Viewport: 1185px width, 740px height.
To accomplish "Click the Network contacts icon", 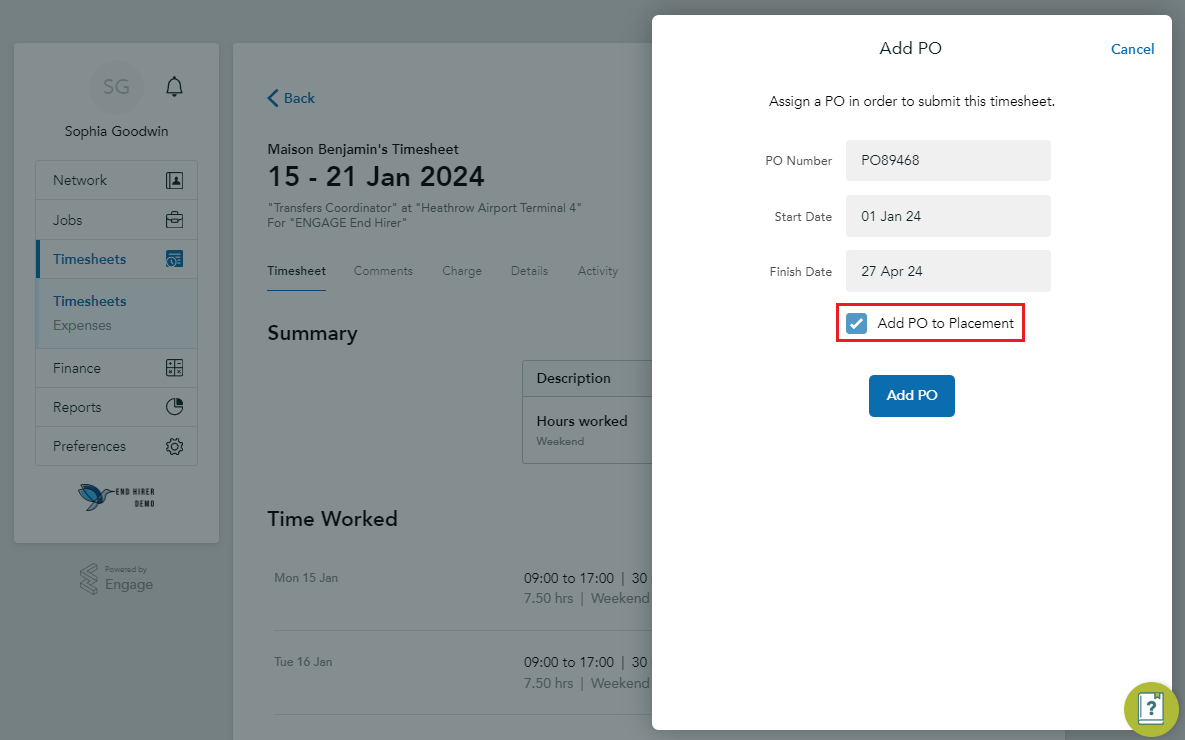I will 174,180.
